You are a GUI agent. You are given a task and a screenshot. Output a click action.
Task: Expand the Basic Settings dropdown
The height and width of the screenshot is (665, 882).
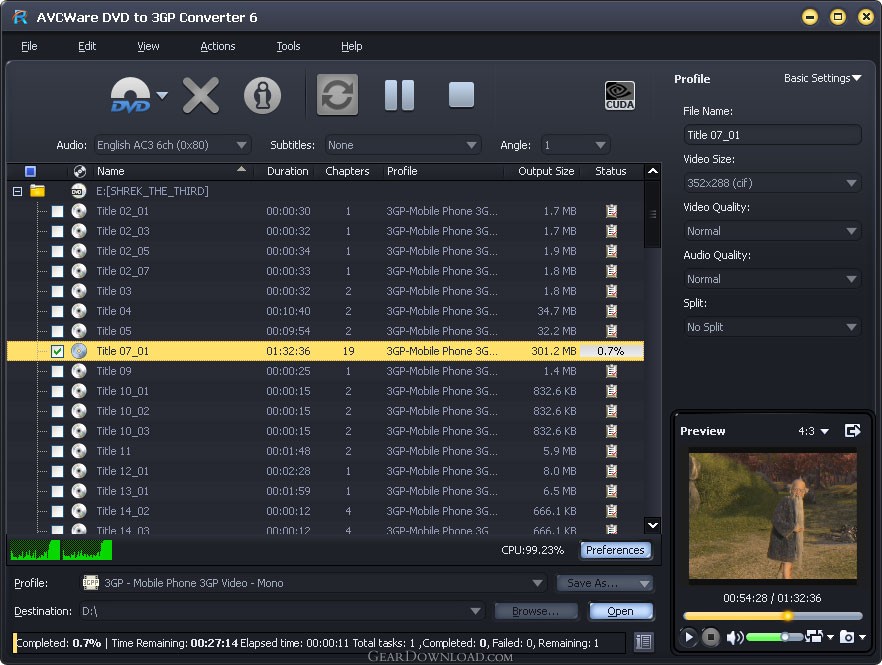point(822,78)
